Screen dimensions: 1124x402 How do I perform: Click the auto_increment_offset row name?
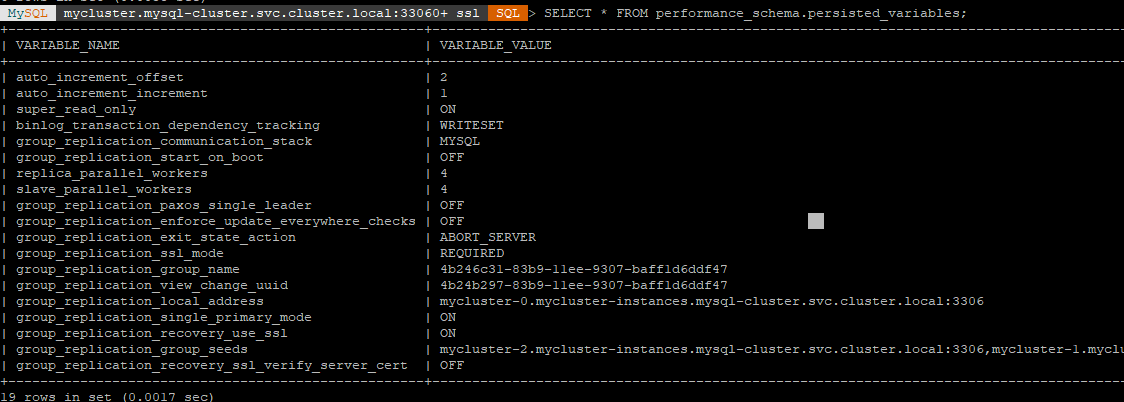tap(100, 77)
